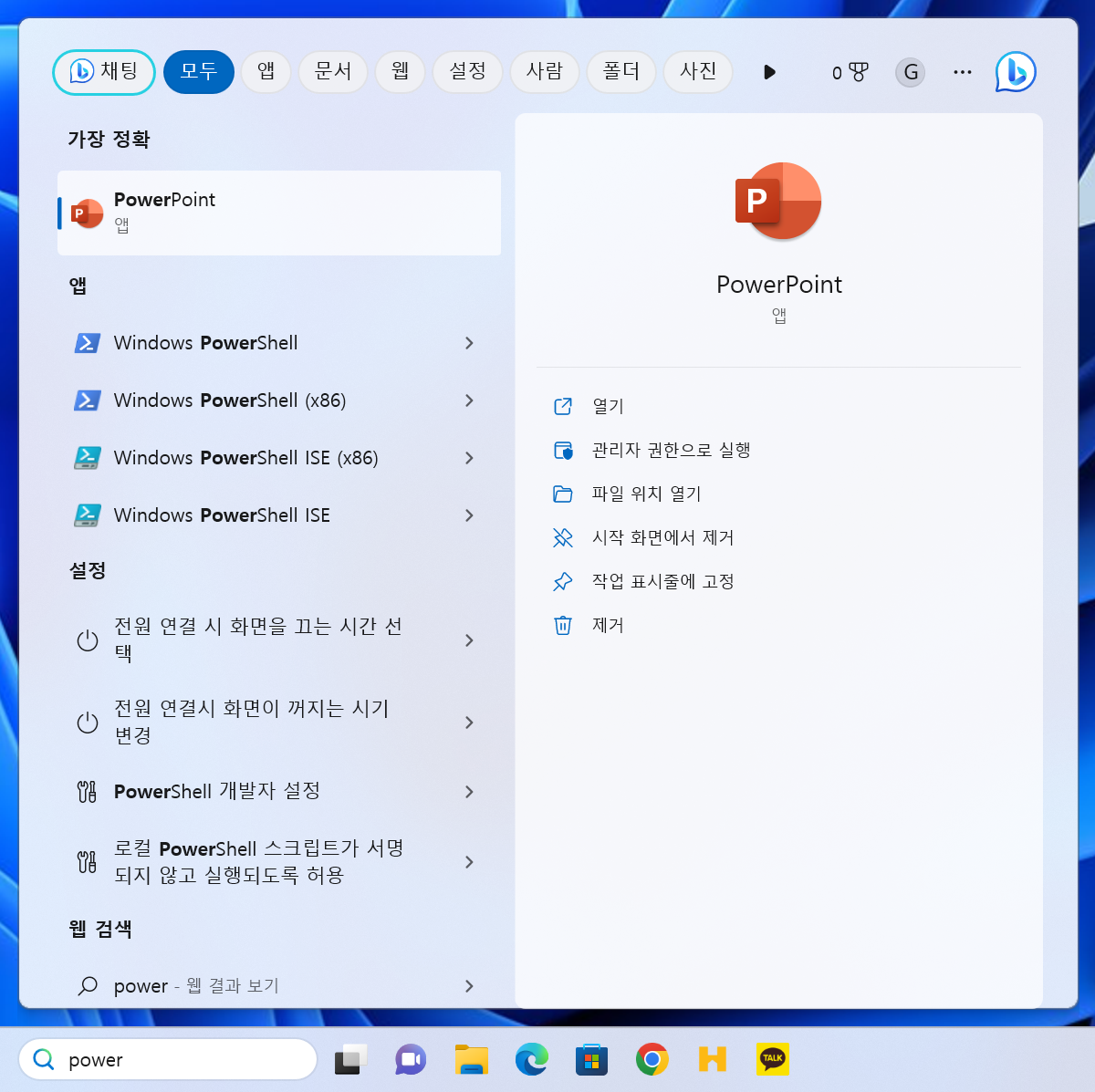Expand chevron for 로컬 PowerShell 스크립트 setting

(x=469, y=861)
